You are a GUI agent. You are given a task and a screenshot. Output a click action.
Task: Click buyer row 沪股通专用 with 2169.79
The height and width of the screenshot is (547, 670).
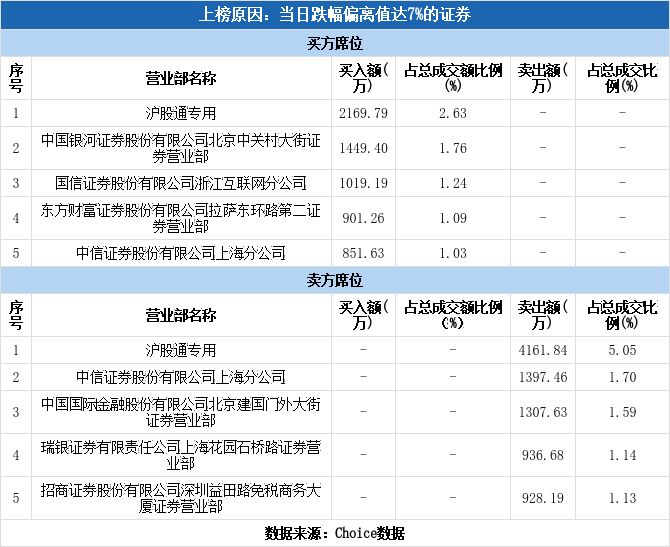[x=335, y=113]
